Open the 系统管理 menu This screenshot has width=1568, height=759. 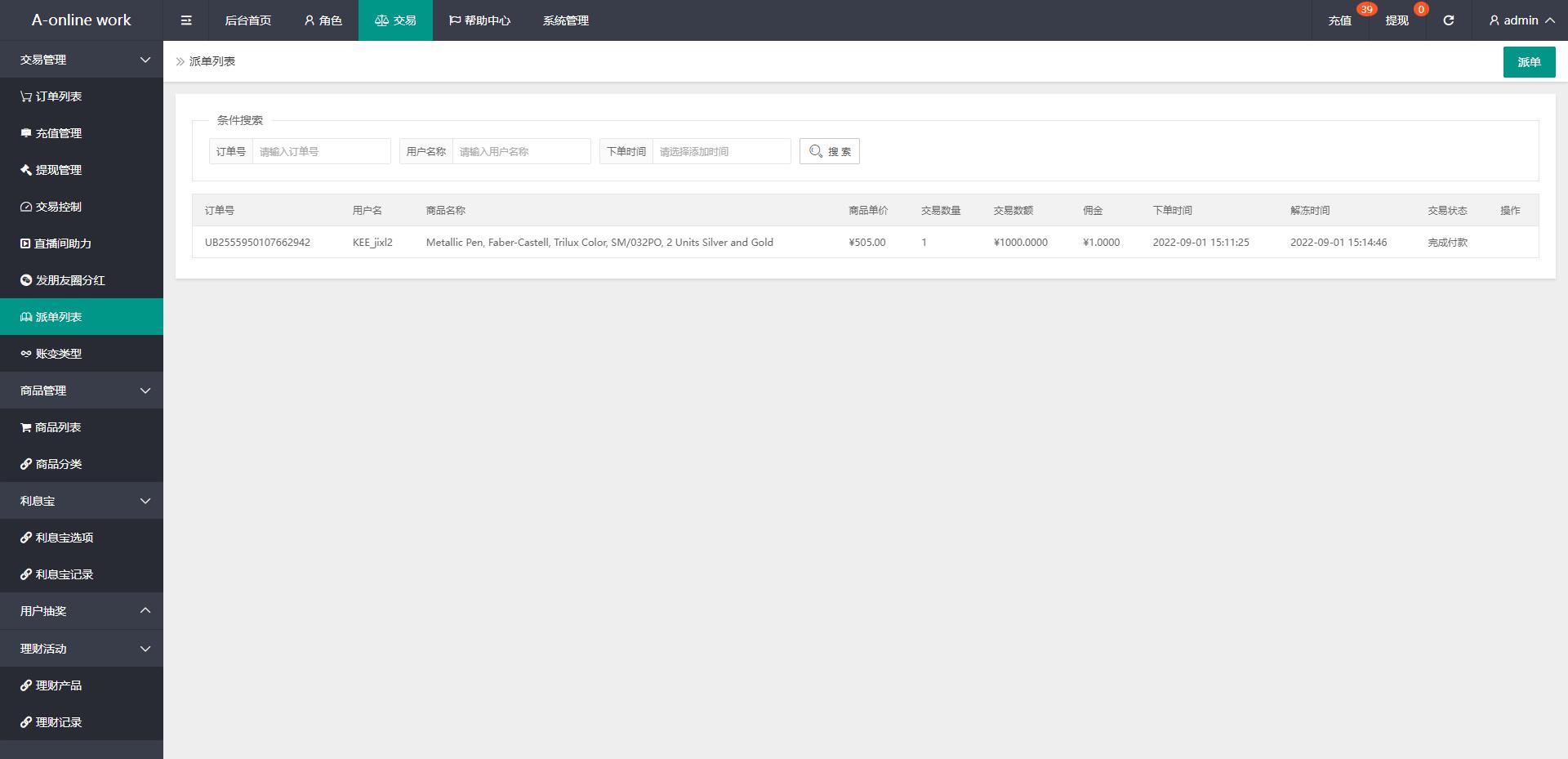[565, 20]
